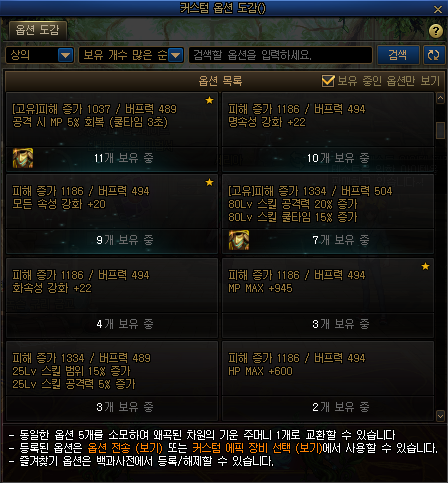
Task: Click the armor icon under 11개 보유 중 option
Action: (23, 158)
